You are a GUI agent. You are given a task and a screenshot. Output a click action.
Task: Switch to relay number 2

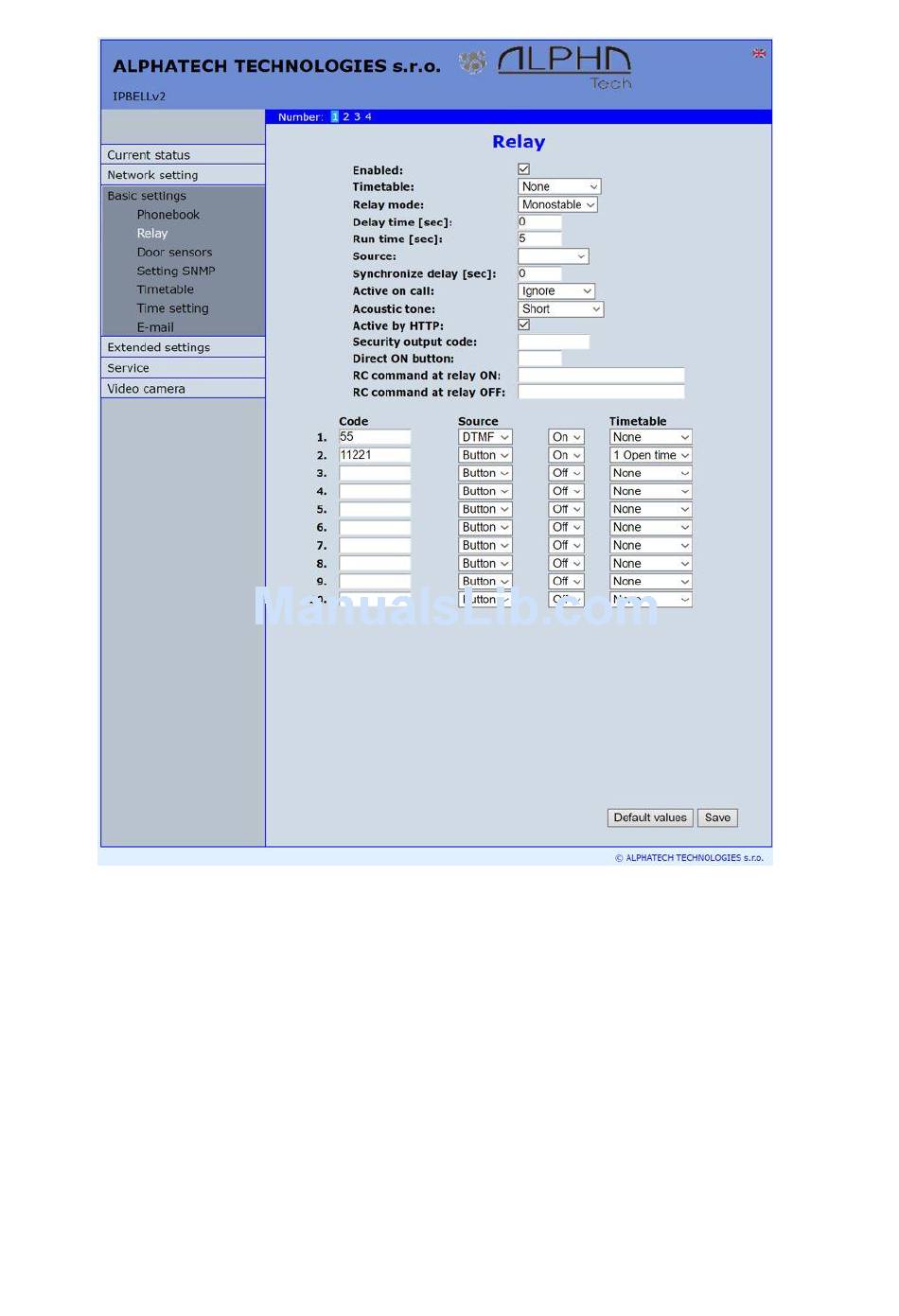pyautogui.click(x=346, y=117)
